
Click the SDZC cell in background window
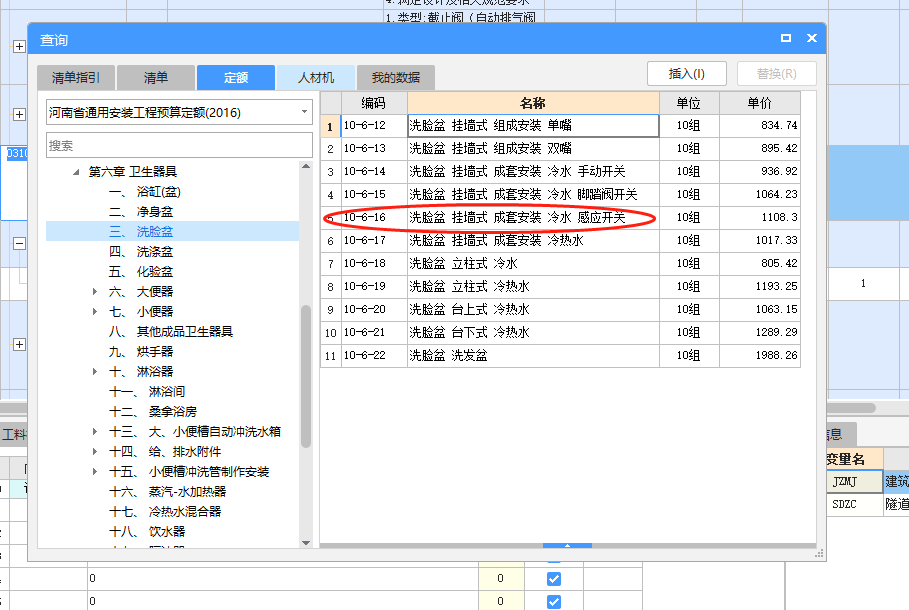855,504
